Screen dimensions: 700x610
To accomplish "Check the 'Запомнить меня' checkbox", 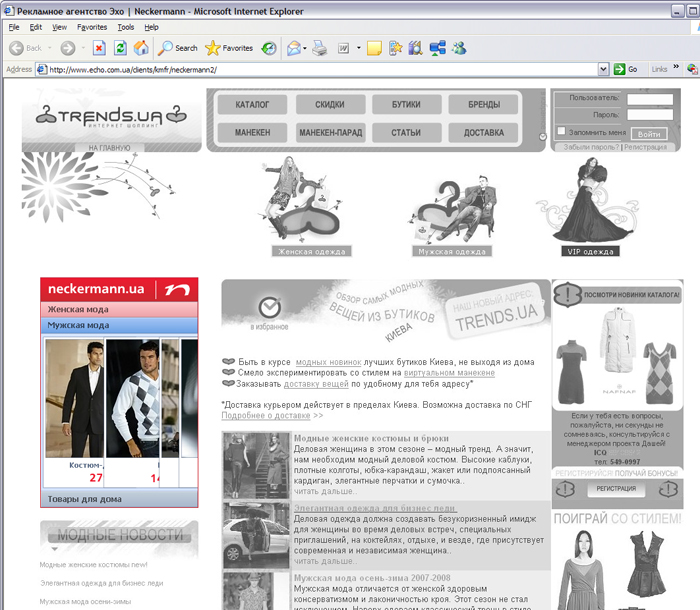I will [560, 133].
